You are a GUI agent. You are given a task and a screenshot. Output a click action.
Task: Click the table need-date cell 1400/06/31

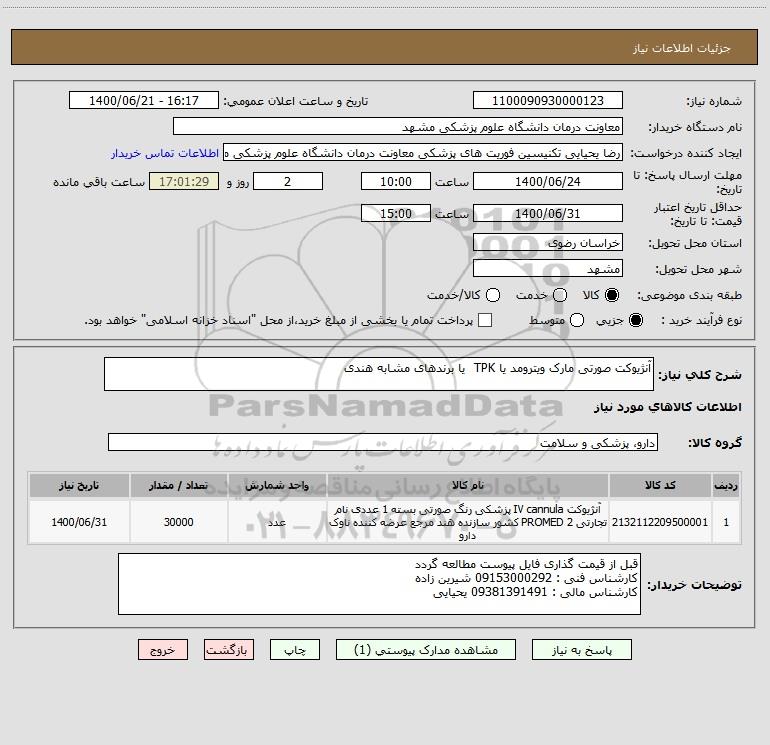click(x=79, y=522)
